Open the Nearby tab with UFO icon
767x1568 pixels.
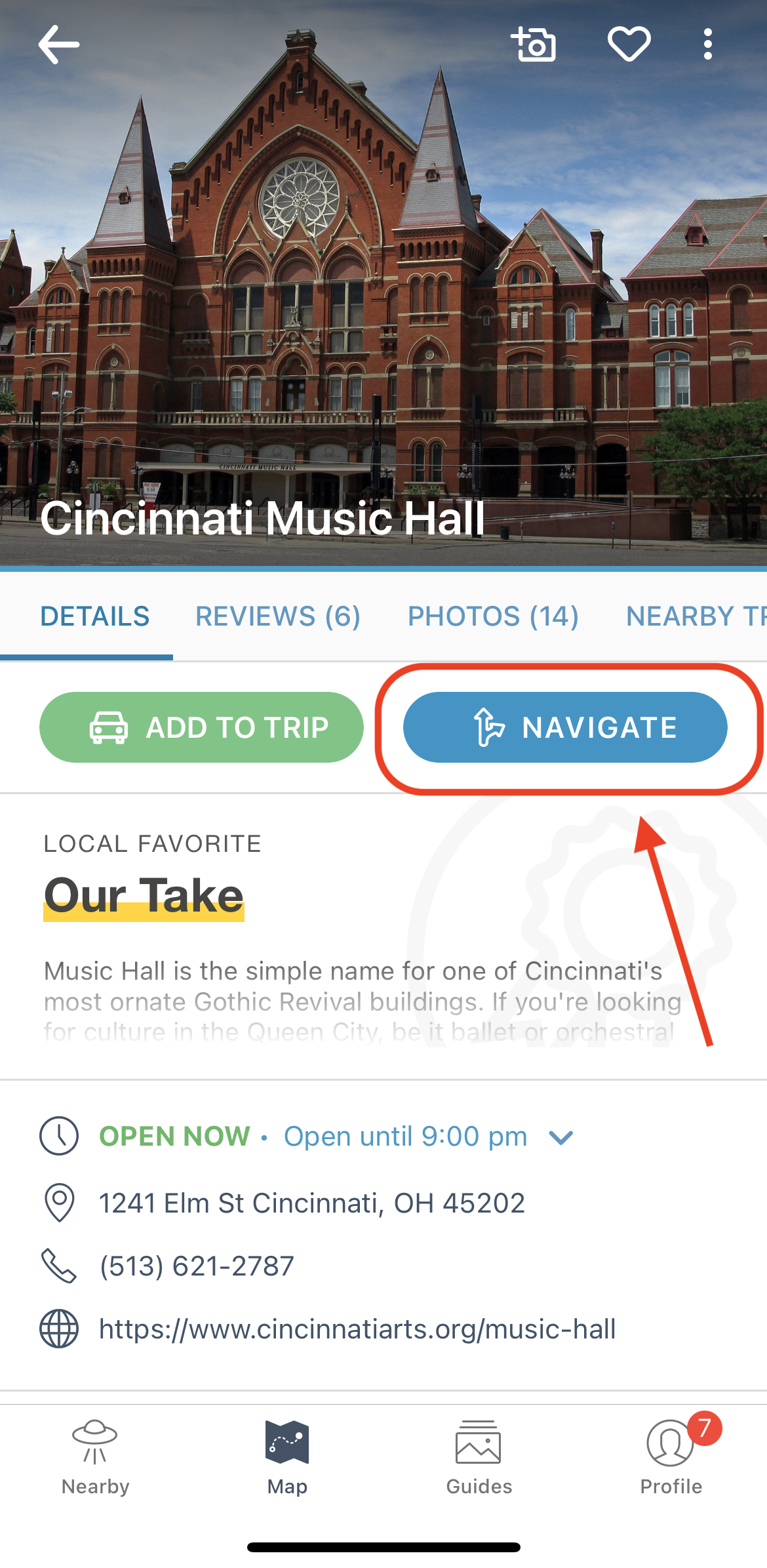[x=96, y=1457]
